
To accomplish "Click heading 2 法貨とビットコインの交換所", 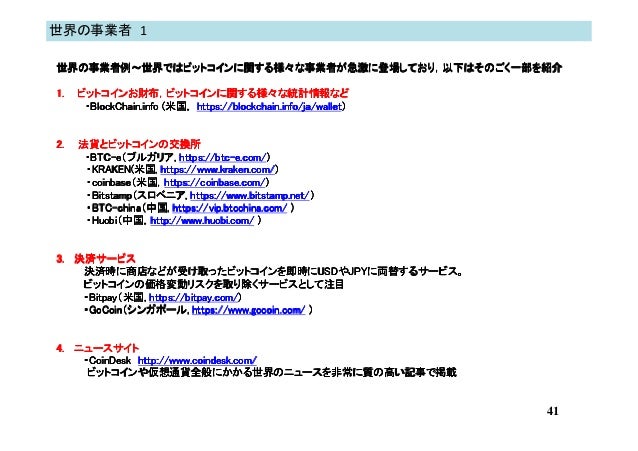I will click(129, 144).
